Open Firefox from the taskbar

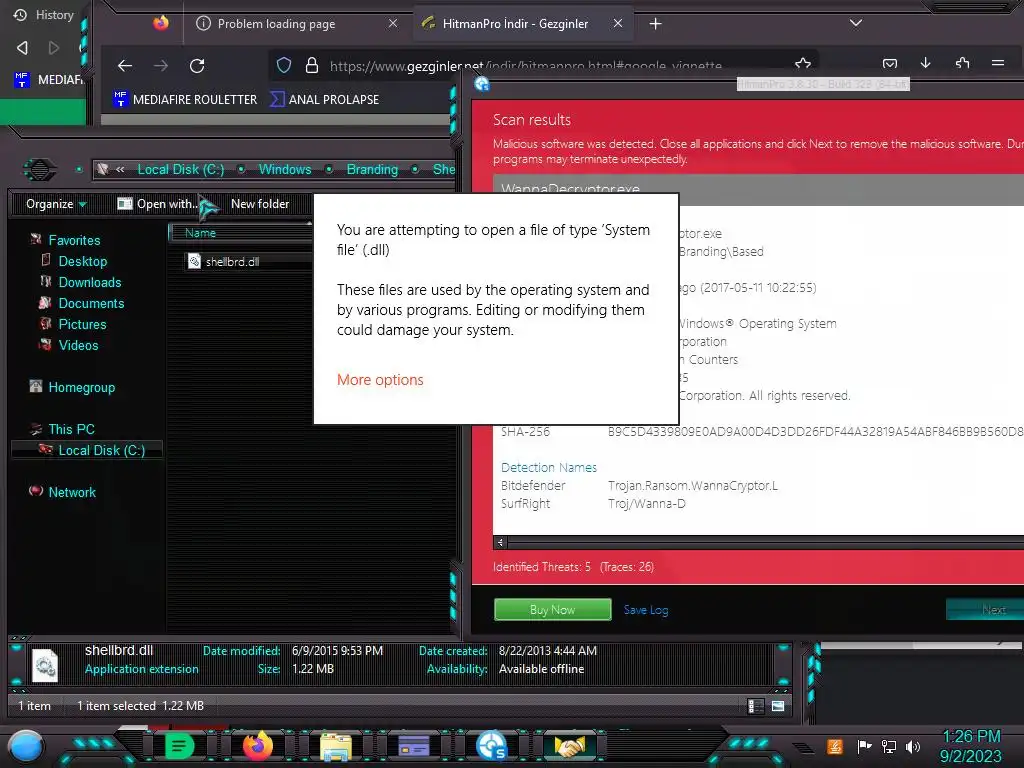(x=257, y=745)
